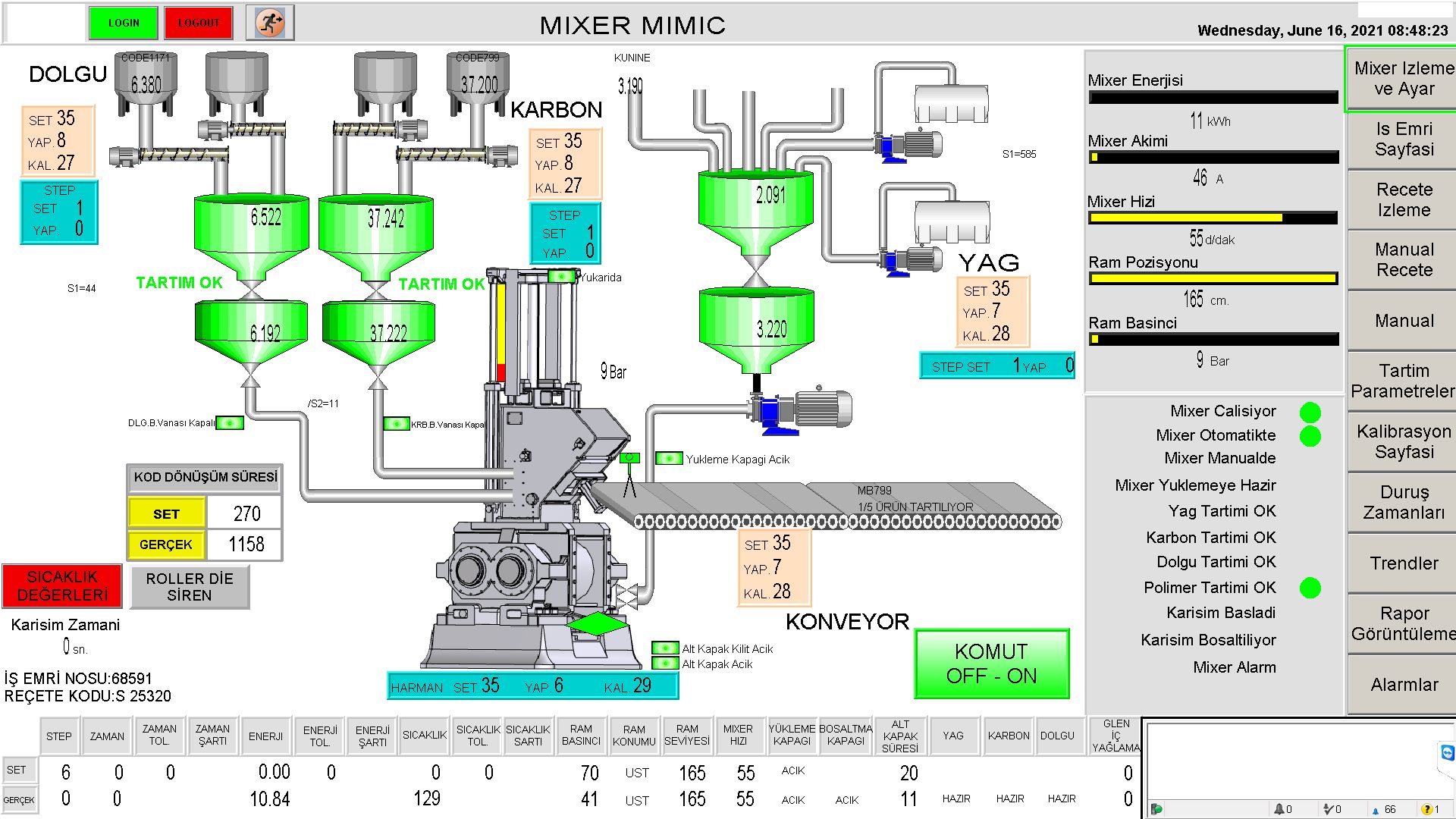Image resolution: width=1456 pixels, height=819 pixels.
Task: Switch to Recete Izleme page
Action: pyautogui.click(x=1403, y=199)
